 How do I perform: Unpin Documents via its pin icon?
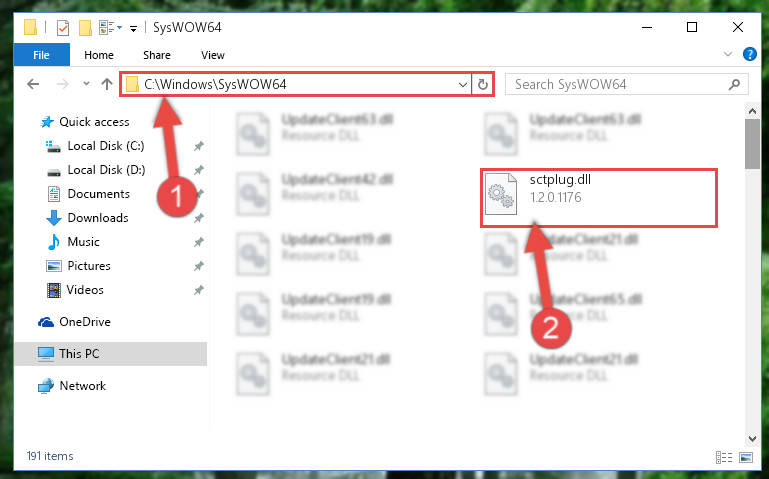(198, 194)
